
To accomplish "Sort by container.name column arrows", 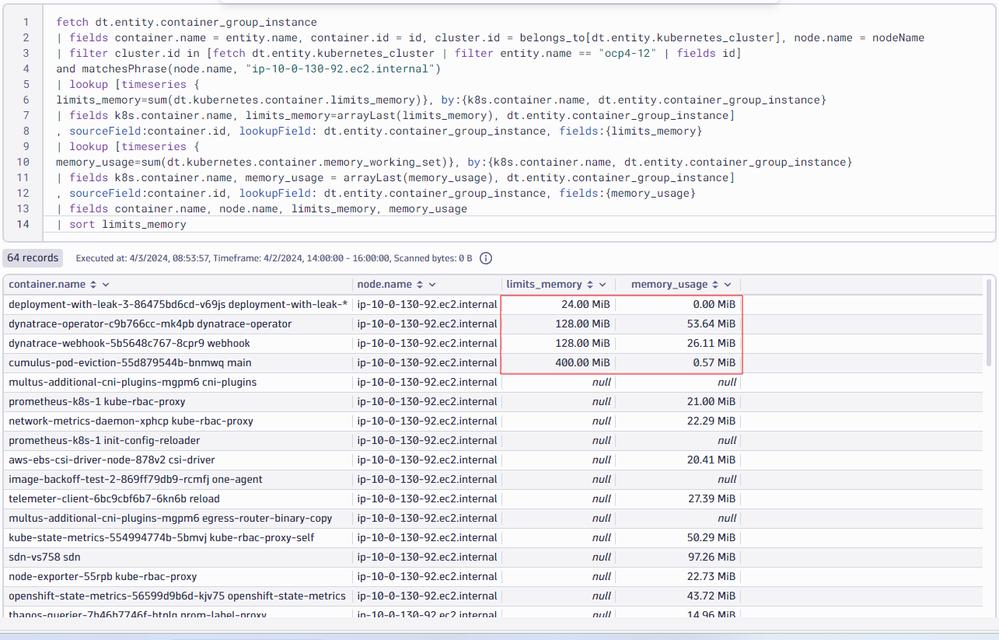I will [x=93, y=285].
